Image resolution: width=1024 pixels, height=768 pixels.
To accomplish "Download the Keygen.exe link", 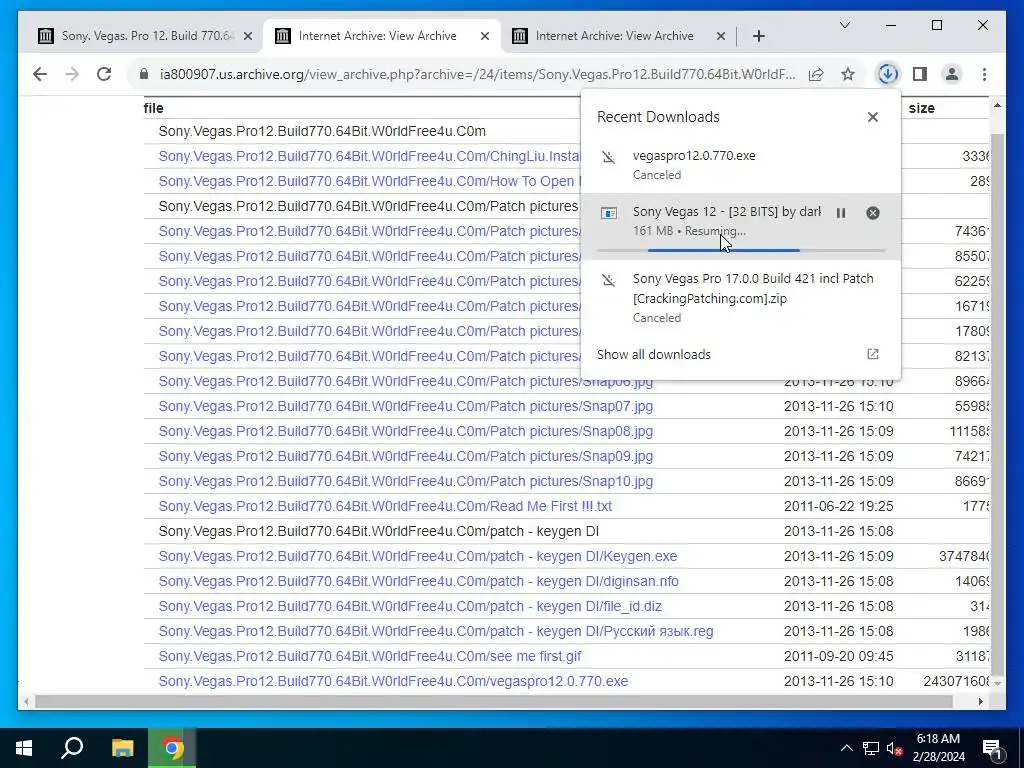I will tap(417, 556).
